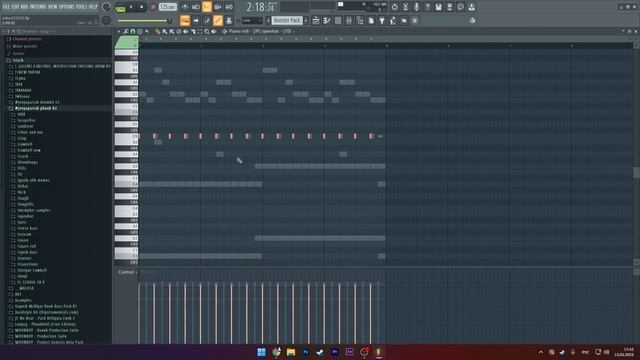Click the Record transport button
Viewport: 640px width, 360px height.
click(153, 7)
